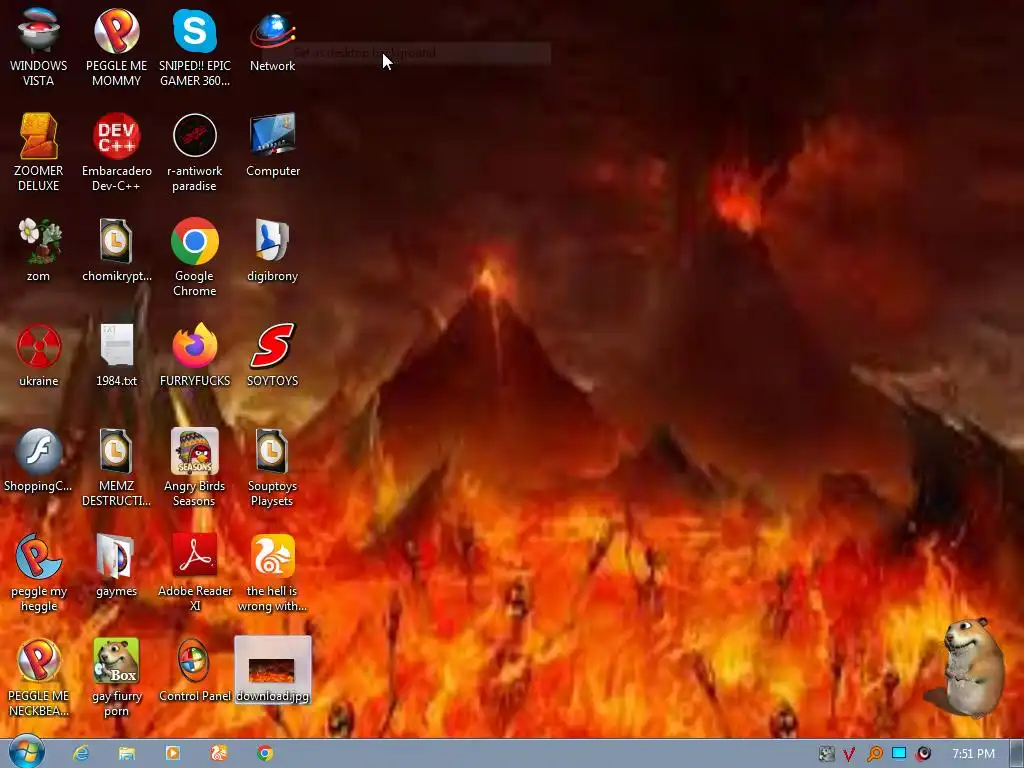Select the PEGGLE ME NECKBEA... shortcut
This screenshot has width=1024, height=768.
[39, 678]
